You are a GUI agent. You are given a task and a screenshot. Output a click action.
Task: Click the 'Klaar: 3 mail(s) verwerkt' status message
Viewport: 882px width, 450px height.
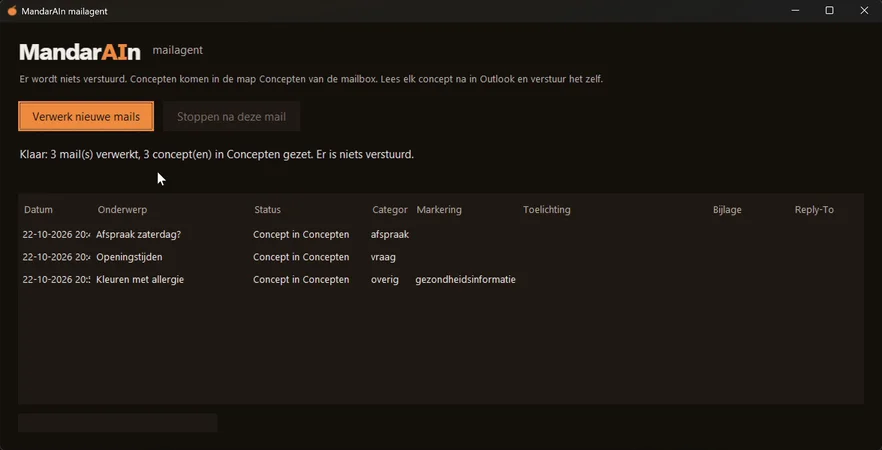point(217,154)
